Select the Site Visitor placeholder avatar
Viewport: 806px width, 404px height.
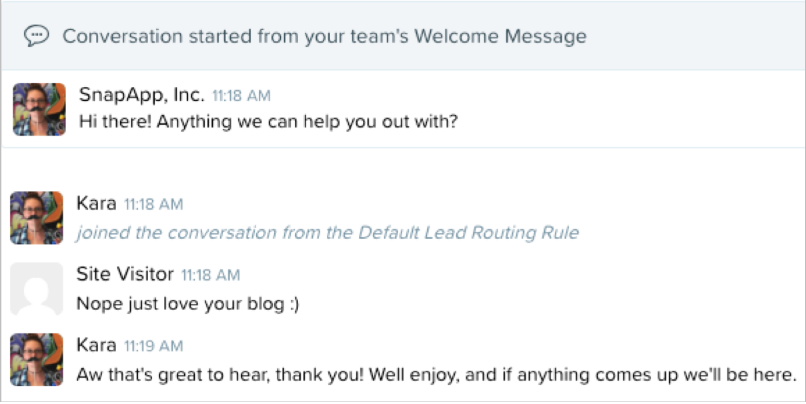(x=36, y=289)
